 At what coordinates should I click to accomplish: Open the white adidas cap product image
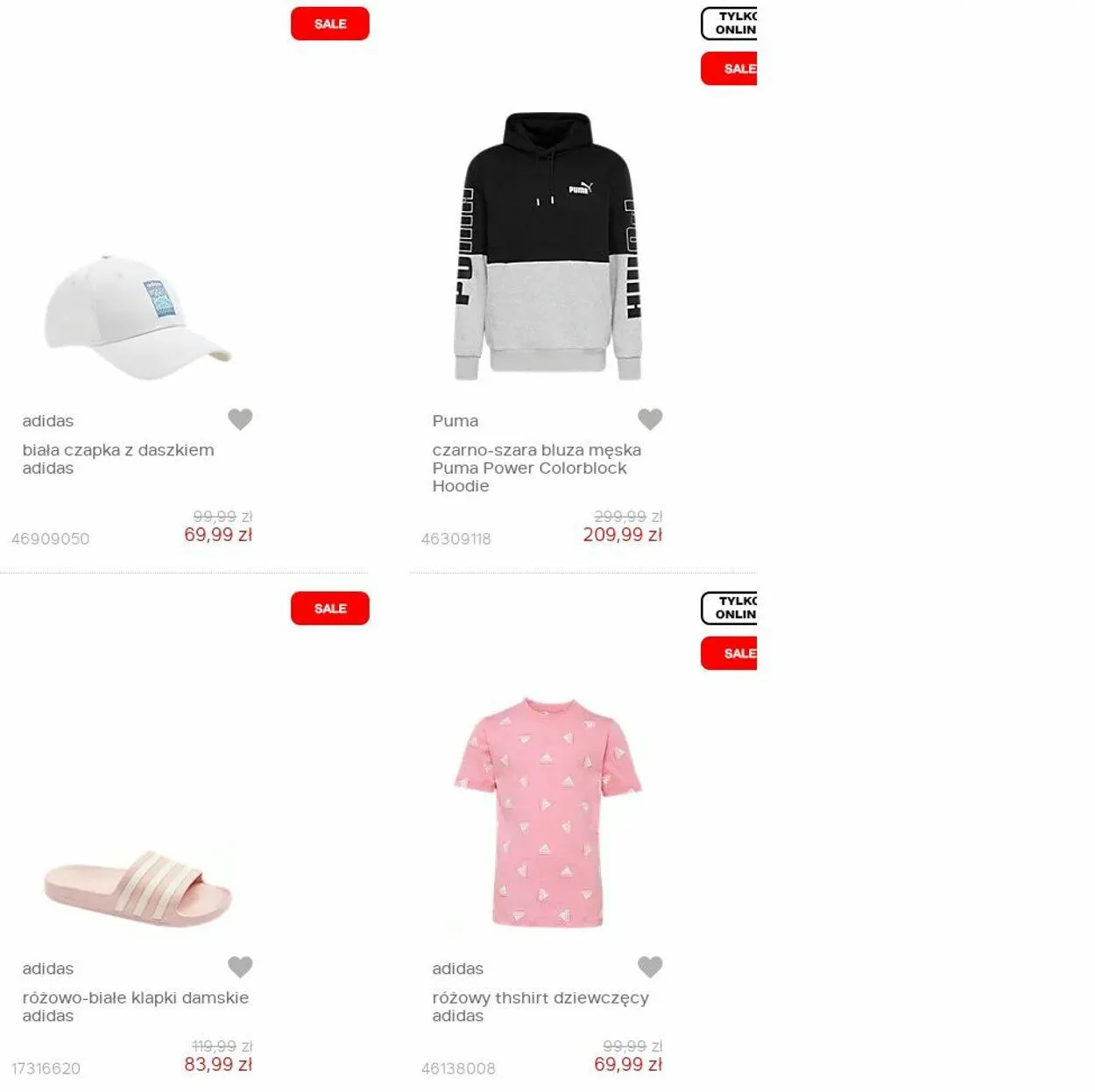(x=138, y=318)
